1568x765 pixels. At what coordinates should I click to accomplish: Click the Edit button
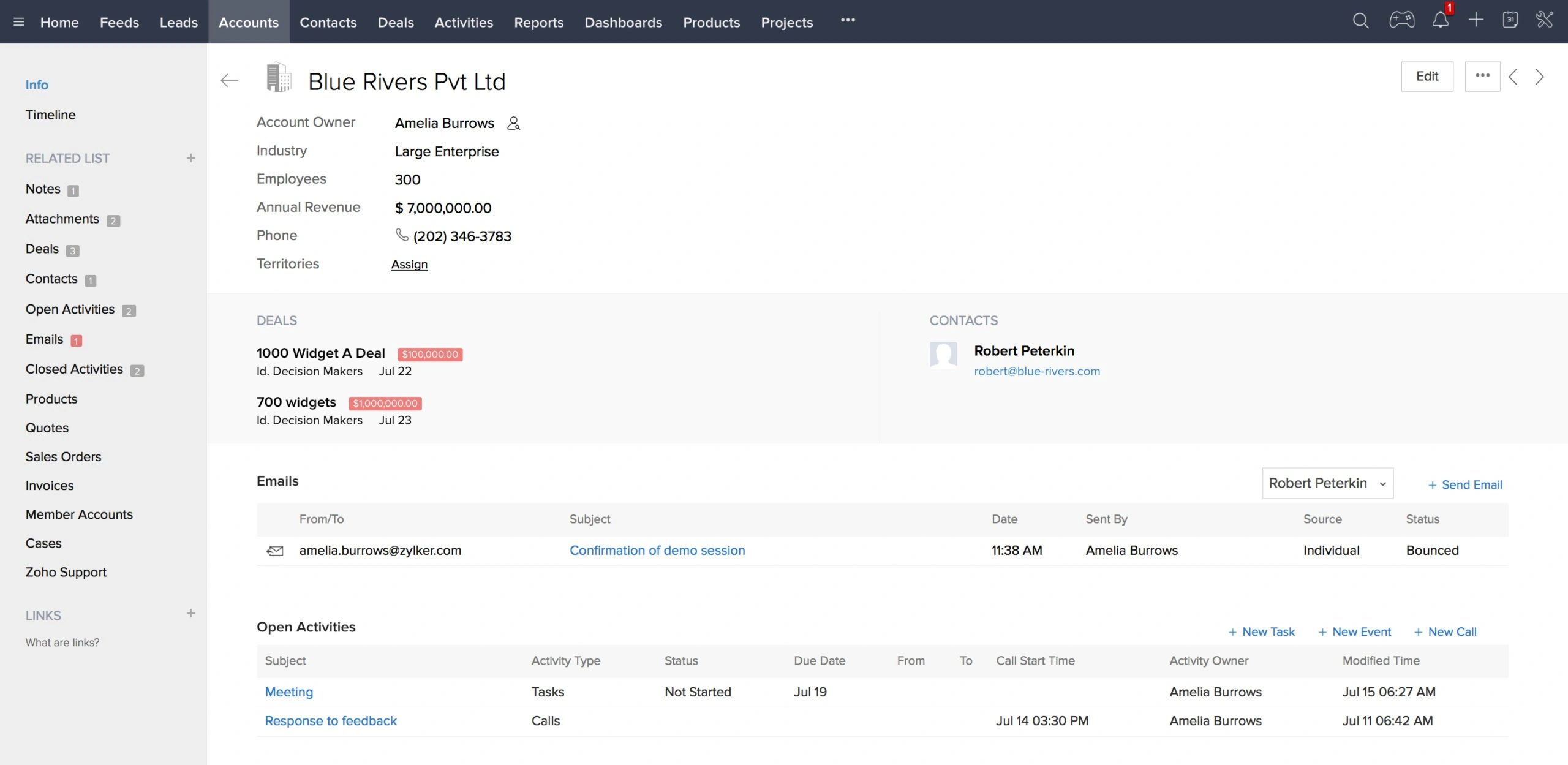tap(1427, 77)
